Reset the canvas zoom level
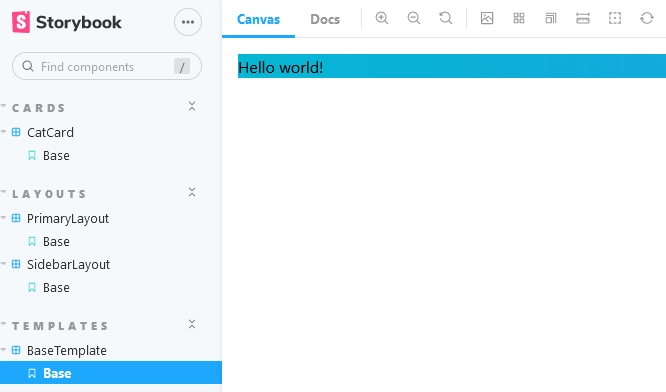The width and height of the screenshot is (666, 392). (446, 18)
